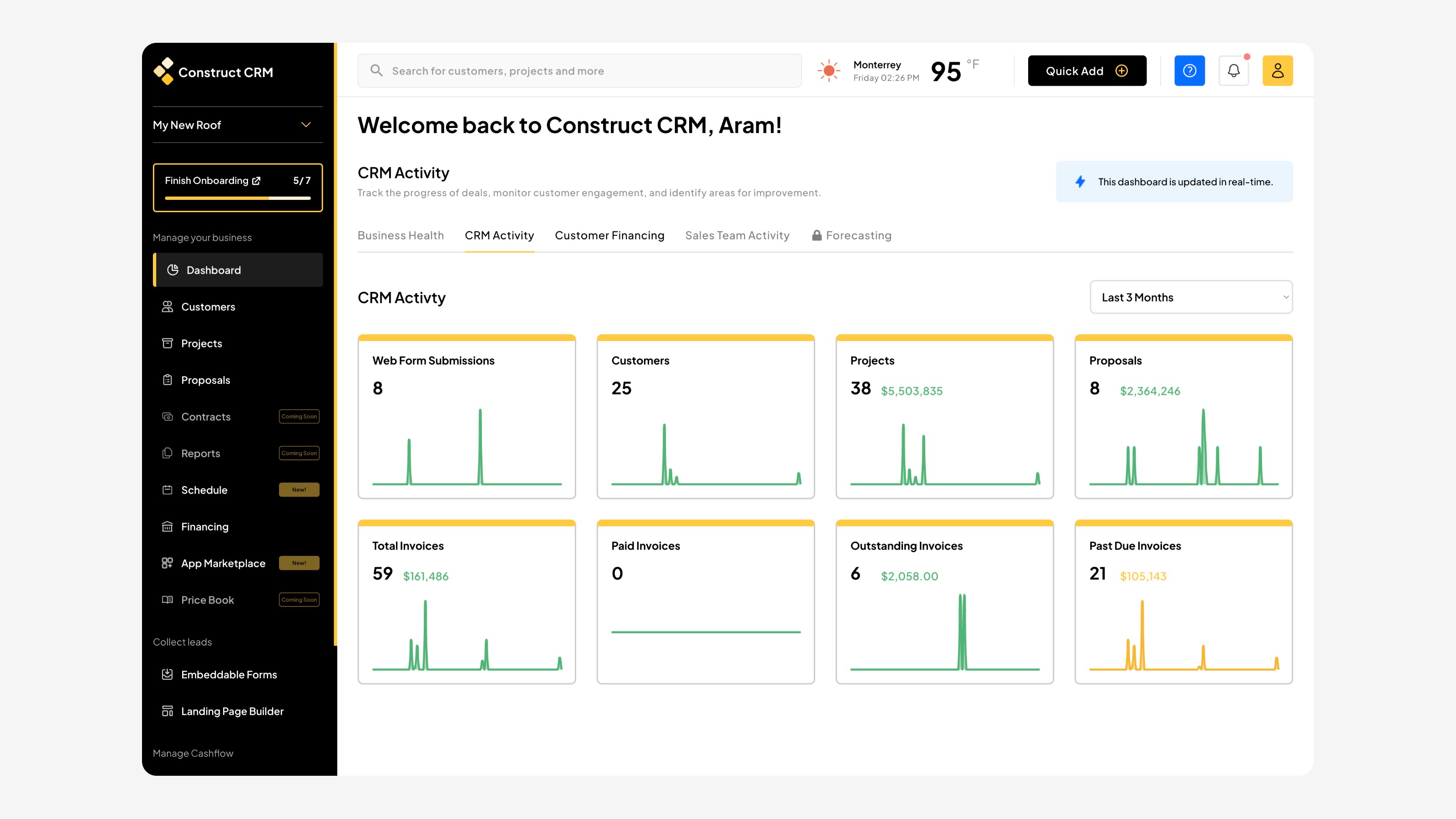Click the Quick Add button
The height and width of the screenshot is (819, 1456).
(x=1086, y=71)
